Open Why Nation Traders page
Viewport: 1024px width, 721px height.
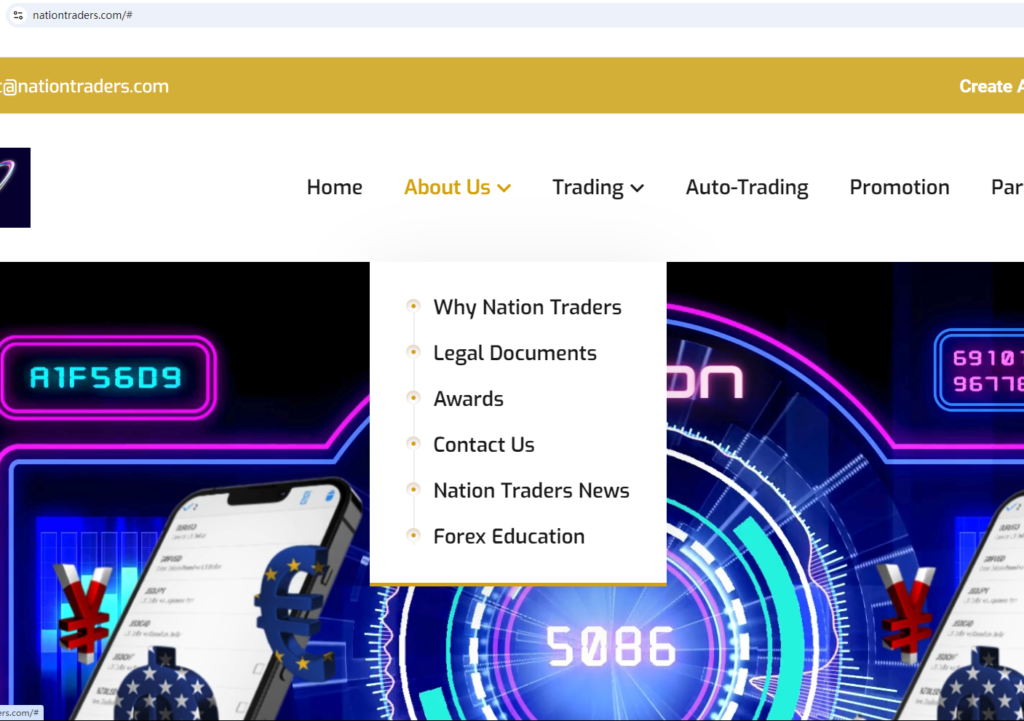point(527,307)
